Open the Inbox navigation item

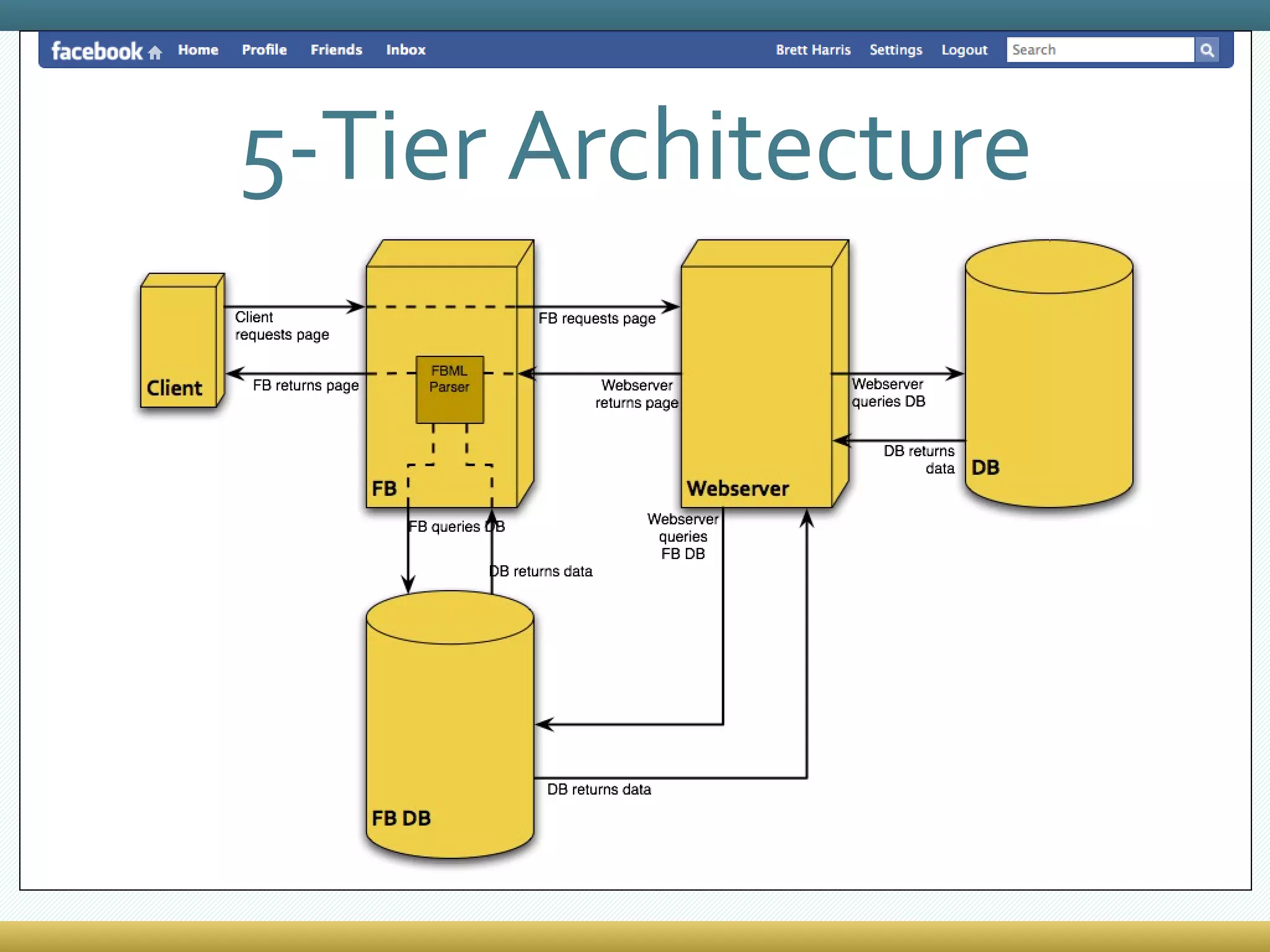(406, 50)
